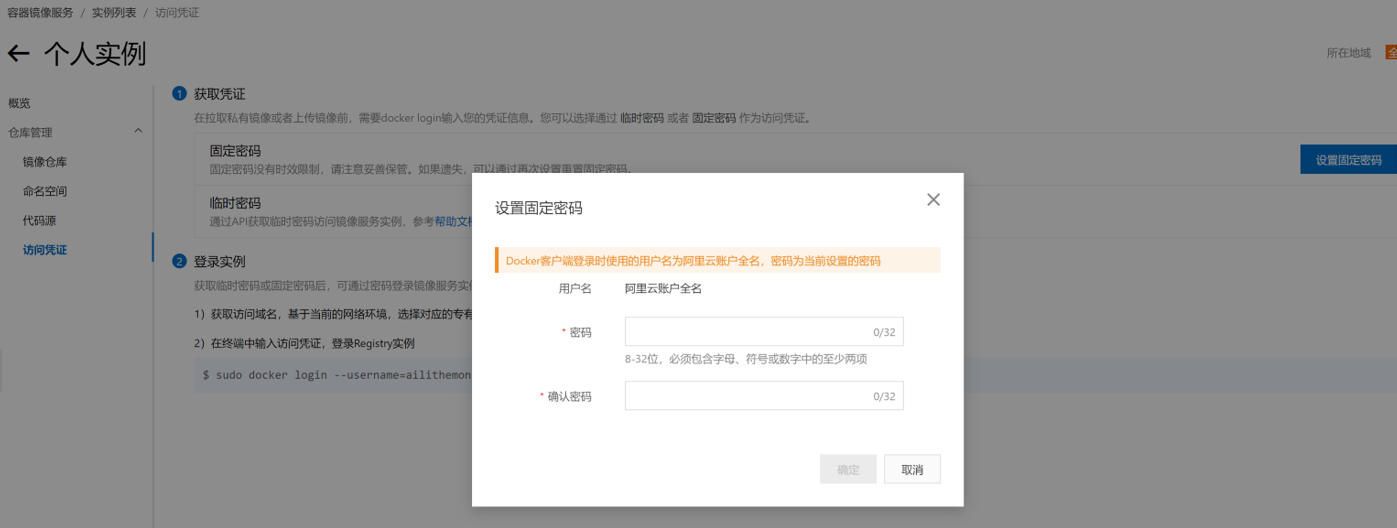Viewport: 1397px width, 528px height.
Task: Click the step 2 circle next to 登录实例
Action: [180, 262]
